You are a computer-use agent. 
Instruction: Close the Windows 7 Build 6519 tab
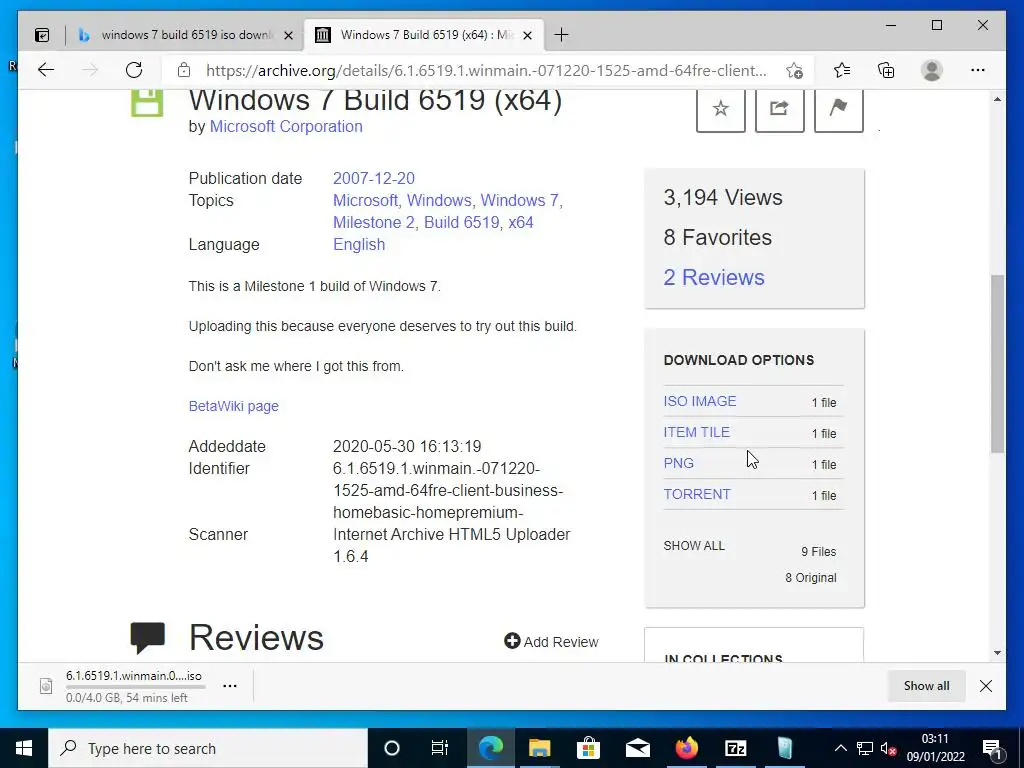tap(528, 35)
